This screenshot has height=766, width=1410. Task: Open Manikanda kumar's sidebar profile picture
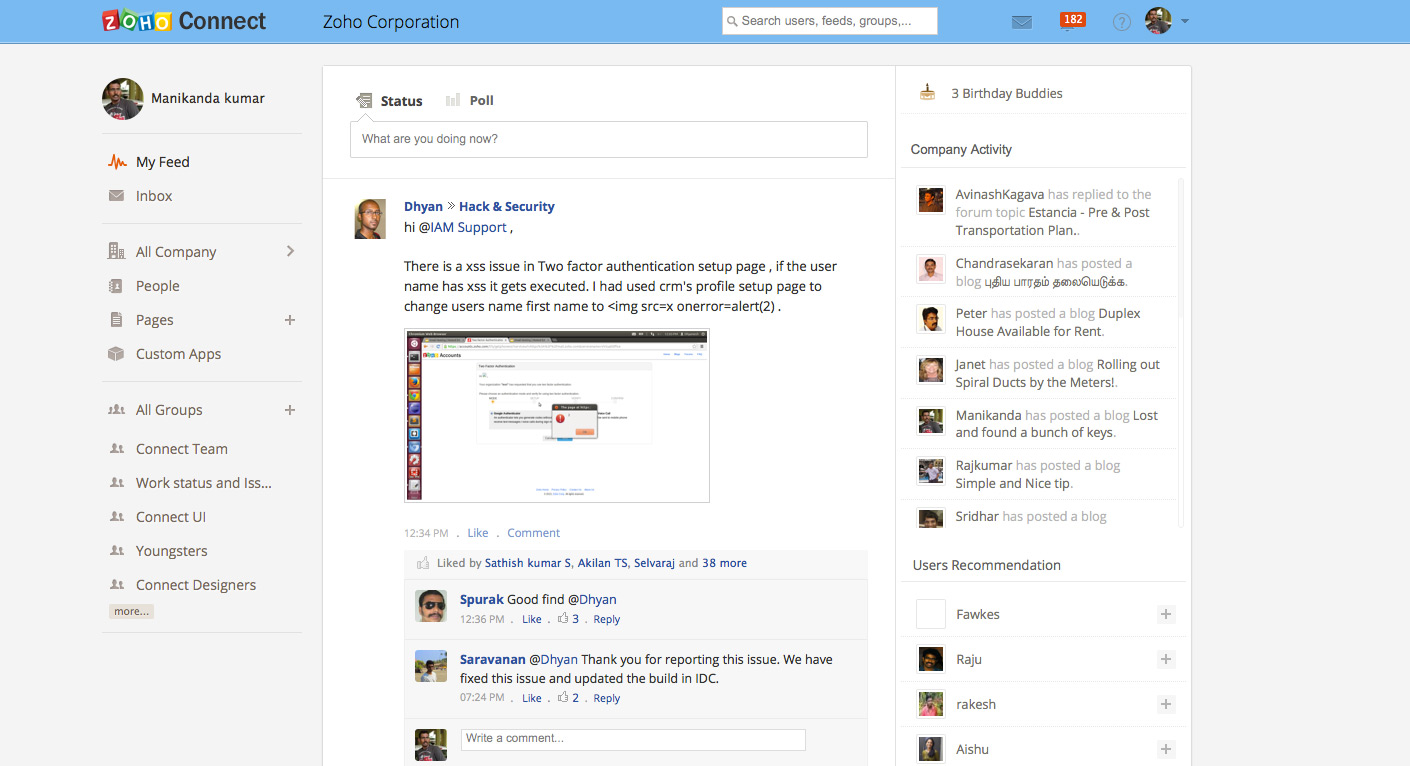(x=122, y=98)
